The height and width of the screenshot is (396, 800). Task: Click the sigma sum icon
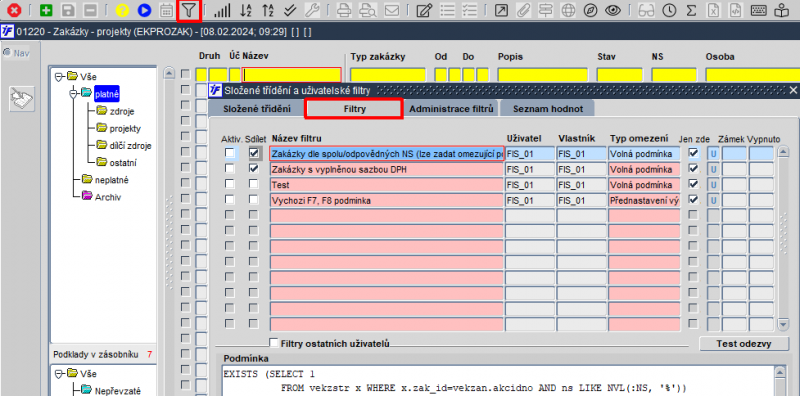tap(691, 10)
